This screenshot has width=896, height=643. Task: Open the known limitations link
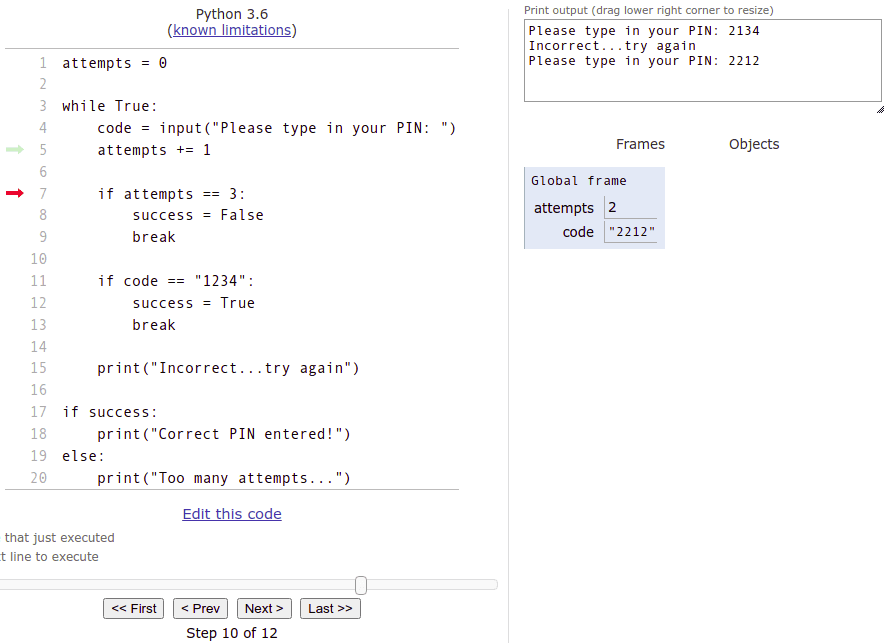click(x=232, y=30)
